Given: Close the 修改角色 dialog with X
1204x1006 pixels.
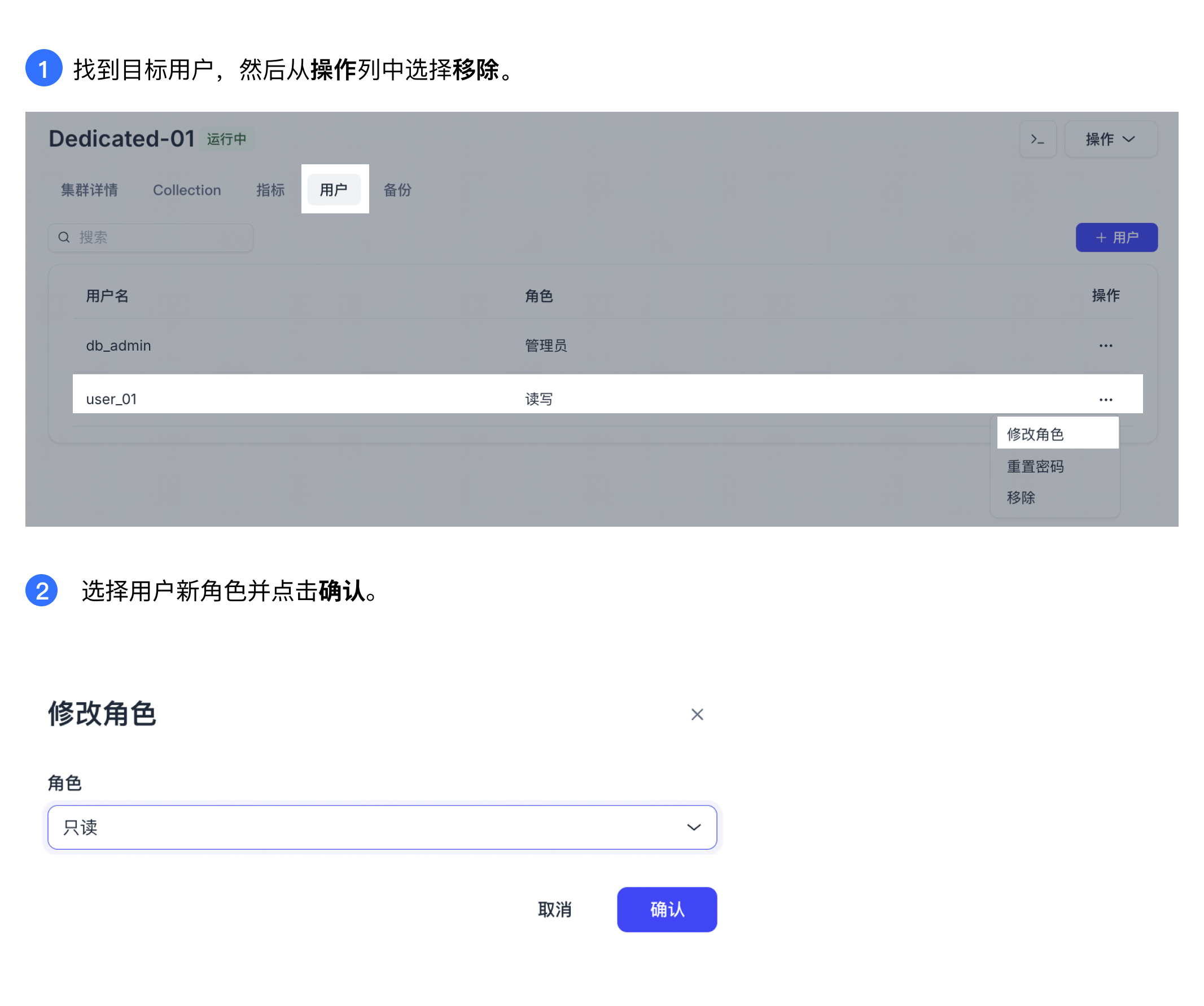Looking at the screenshot, I should 697,715.
